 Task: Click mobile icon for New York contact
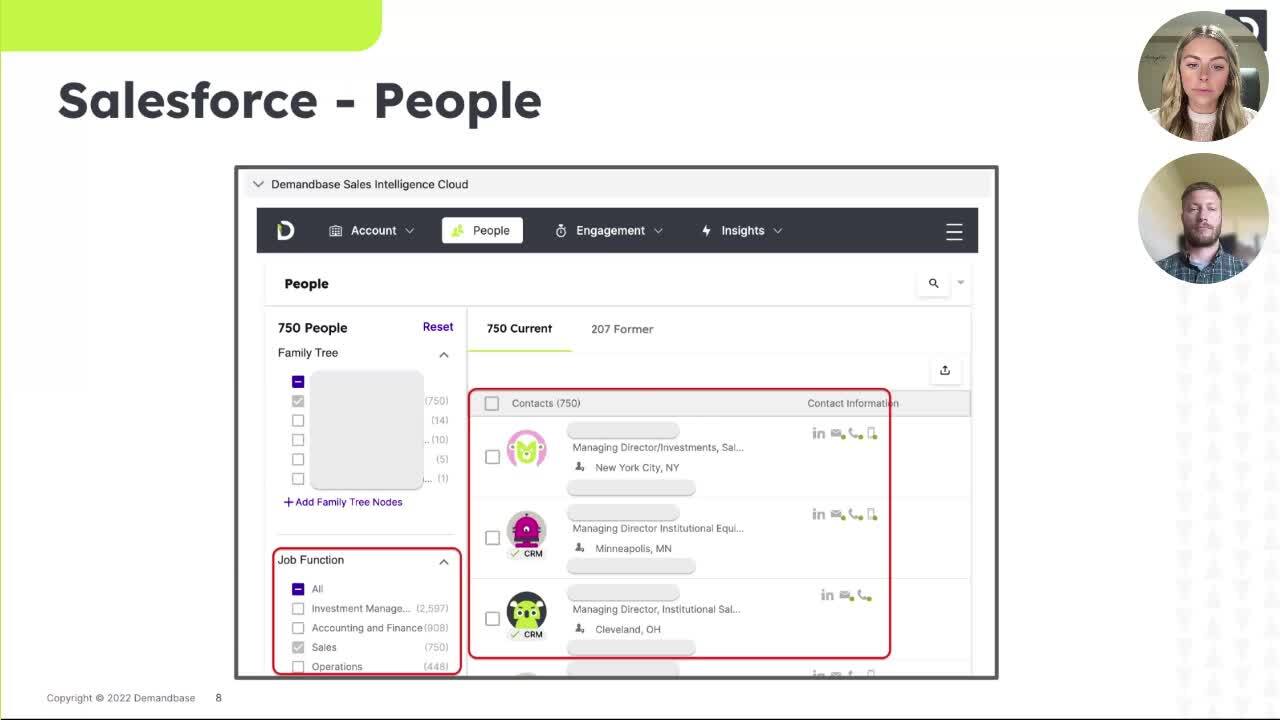(x=872, y=433)
